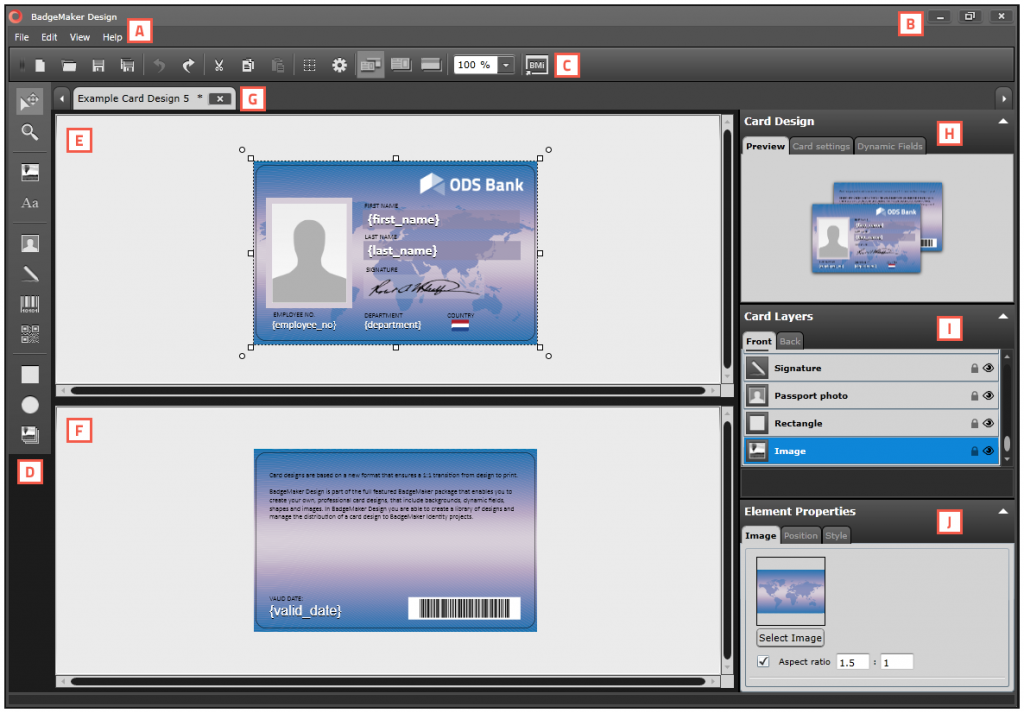
Task: Click the card design preview thumbnail
Action: coord(878,228)
